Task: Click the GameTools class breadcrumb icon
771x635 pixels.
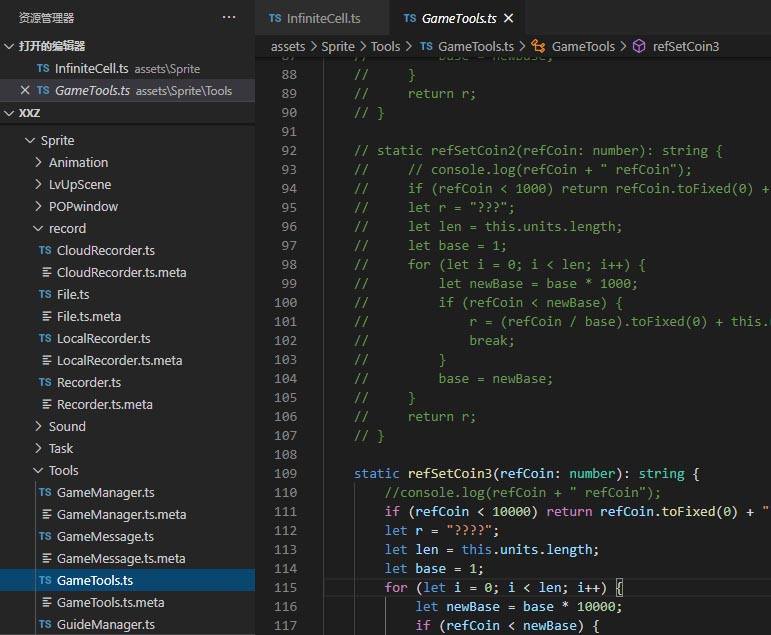Action: [537, 46]
